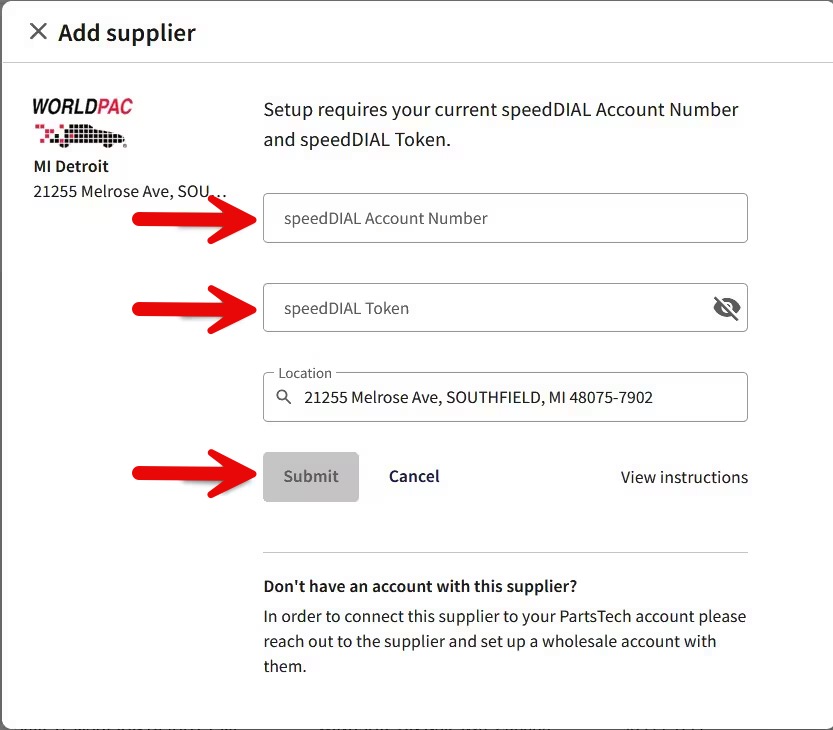Image resolution: width=833 pixels, height=730 pixels.
Task: Open the View instructions link
Action: pyautogui.click(x=684, y=478)
